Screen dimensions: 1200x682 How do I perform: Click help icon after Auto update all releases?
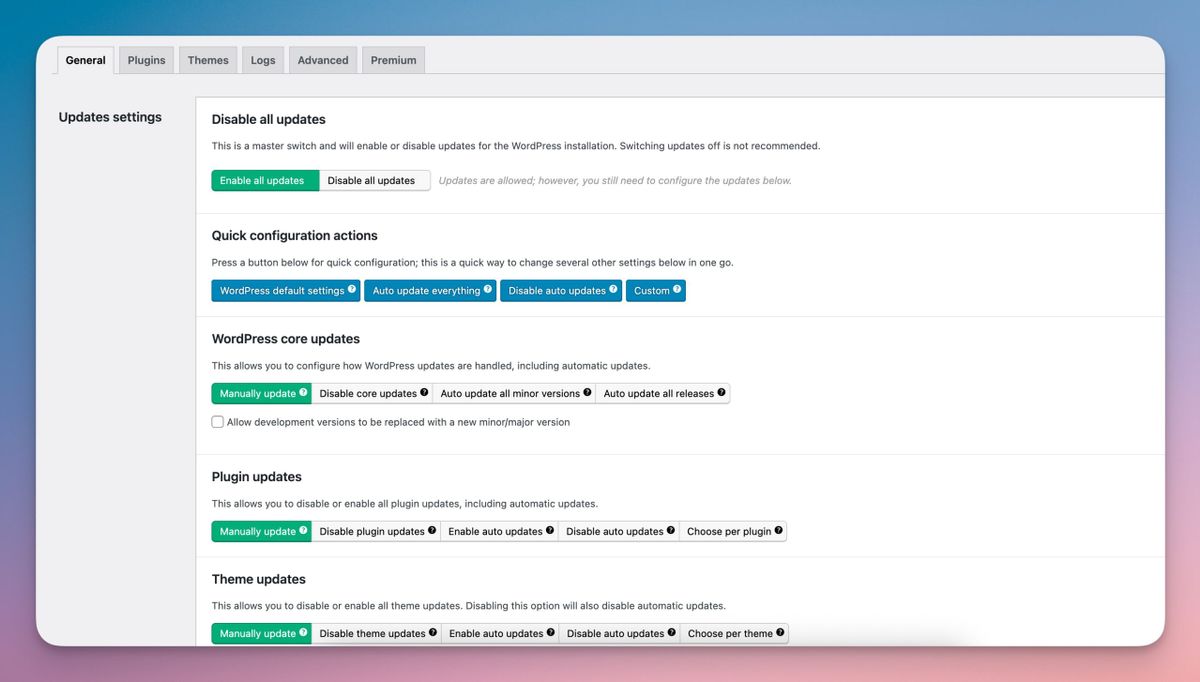721,393
